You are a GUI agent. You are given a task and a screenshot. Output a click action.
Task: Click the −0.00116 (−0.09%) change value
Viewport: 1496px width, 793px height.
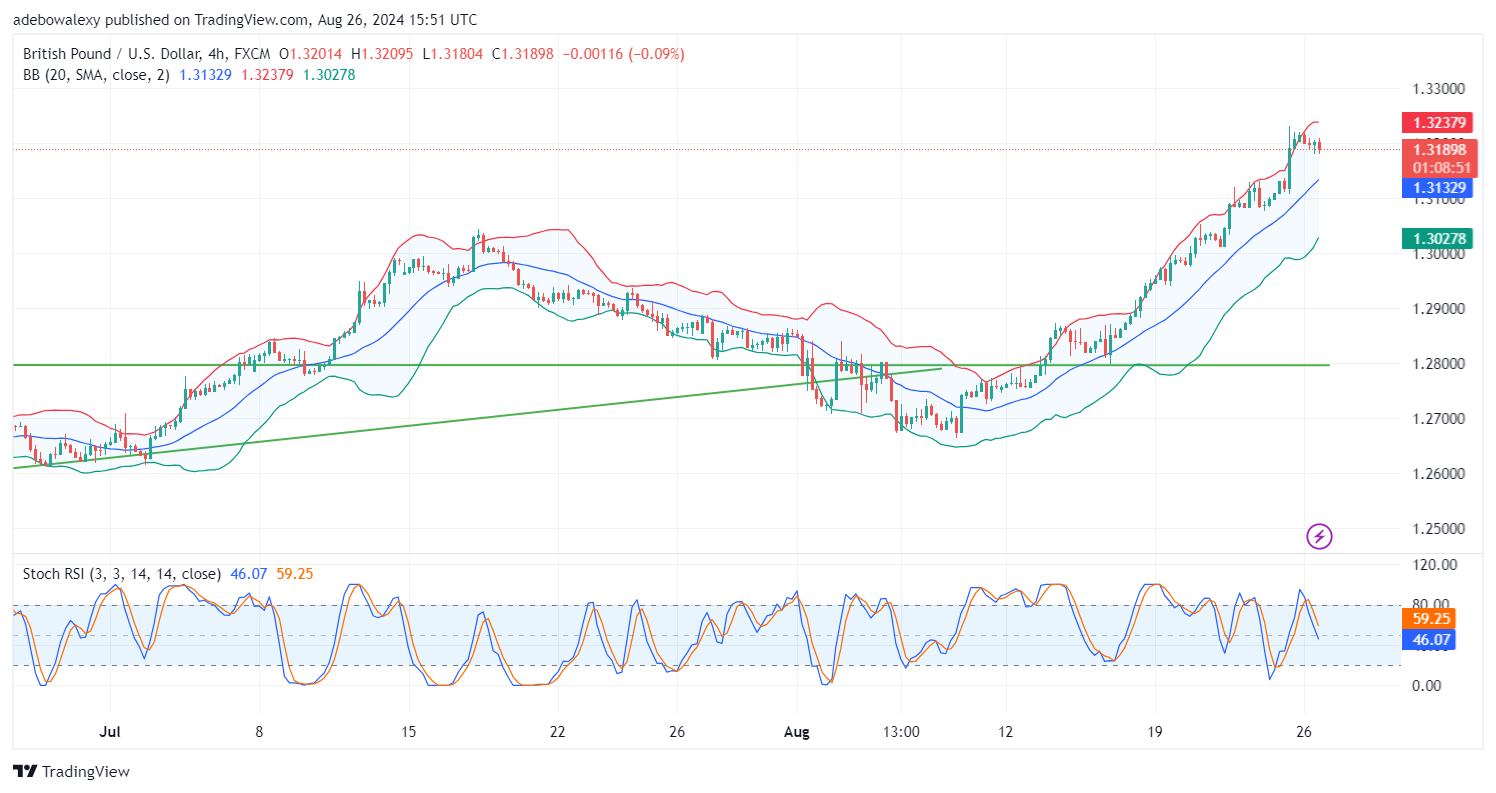pyautogui.click(x=625, y=54)
